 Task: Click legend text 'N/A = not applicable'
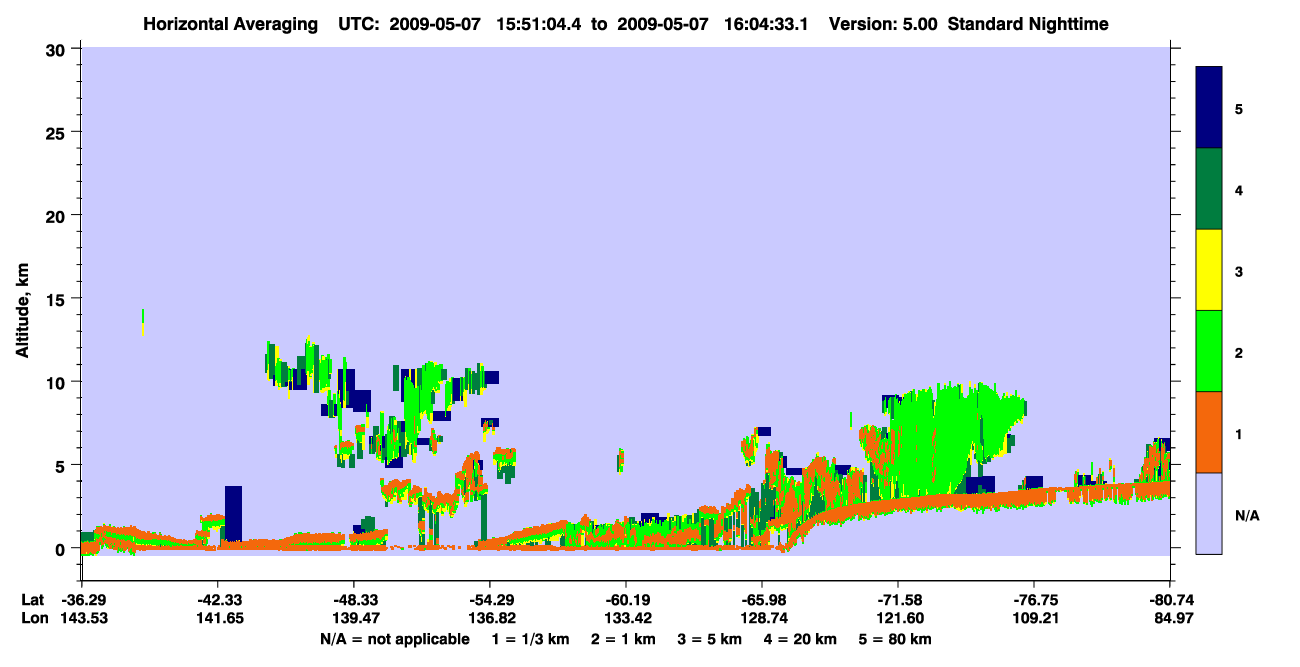394,639
